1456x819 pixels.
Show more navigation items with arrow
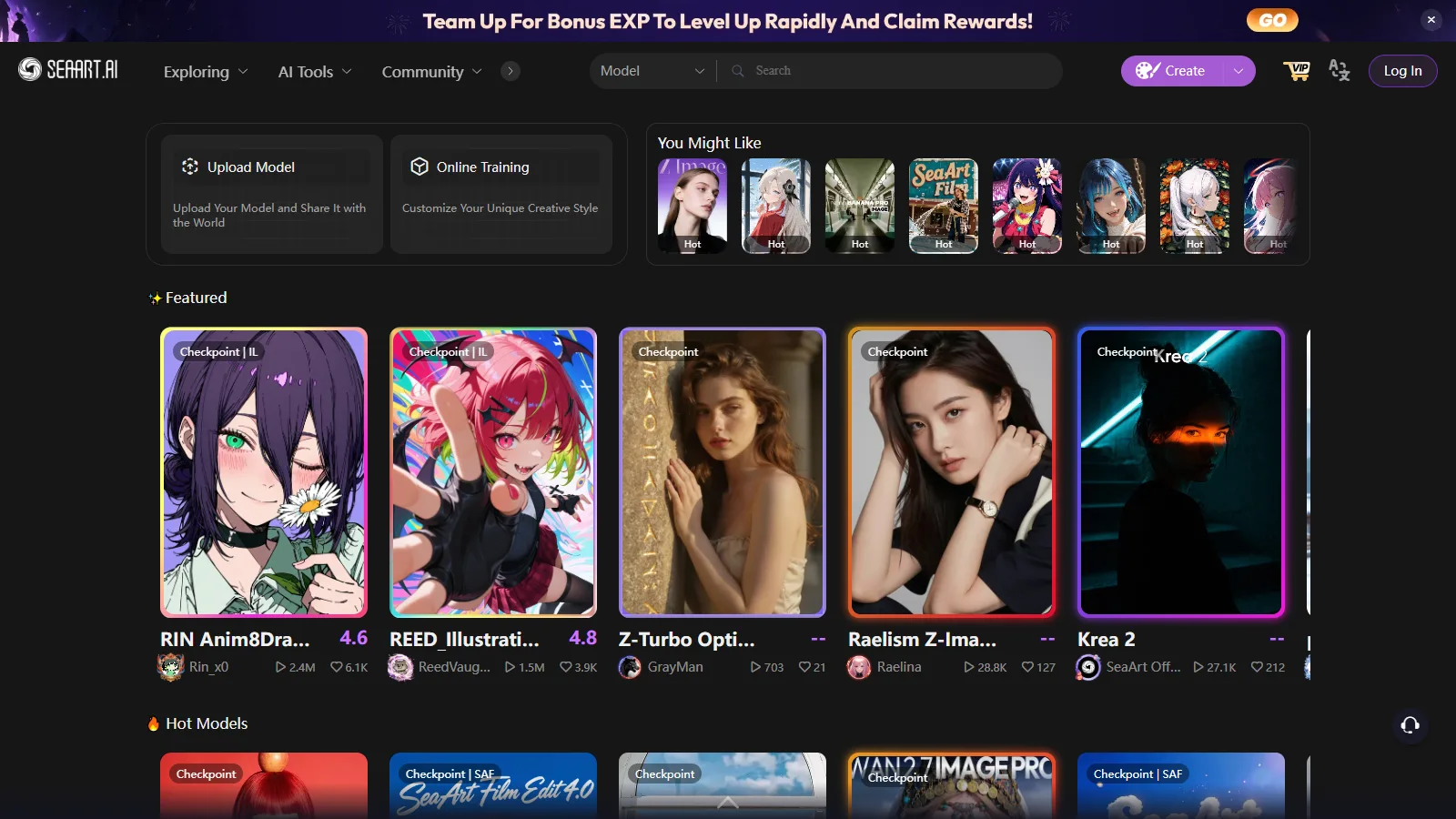coord(511,71)
